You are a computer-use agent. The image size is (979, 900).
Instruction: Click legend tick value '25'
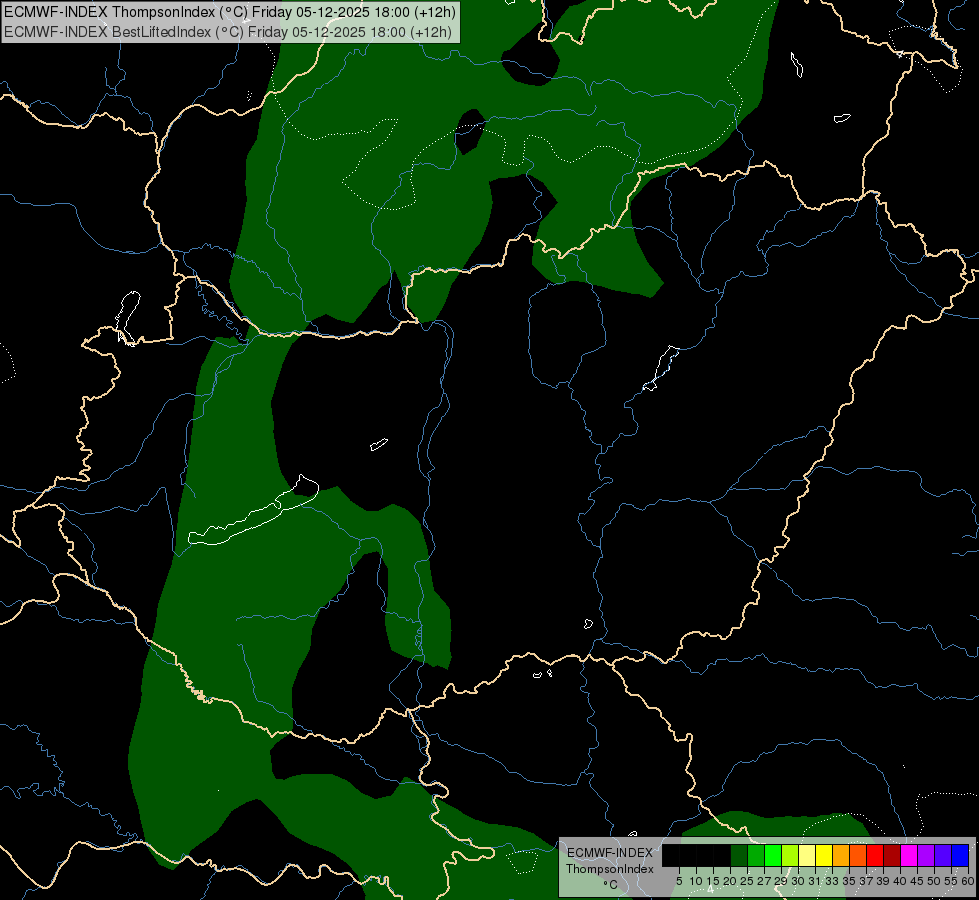[747, 881]
